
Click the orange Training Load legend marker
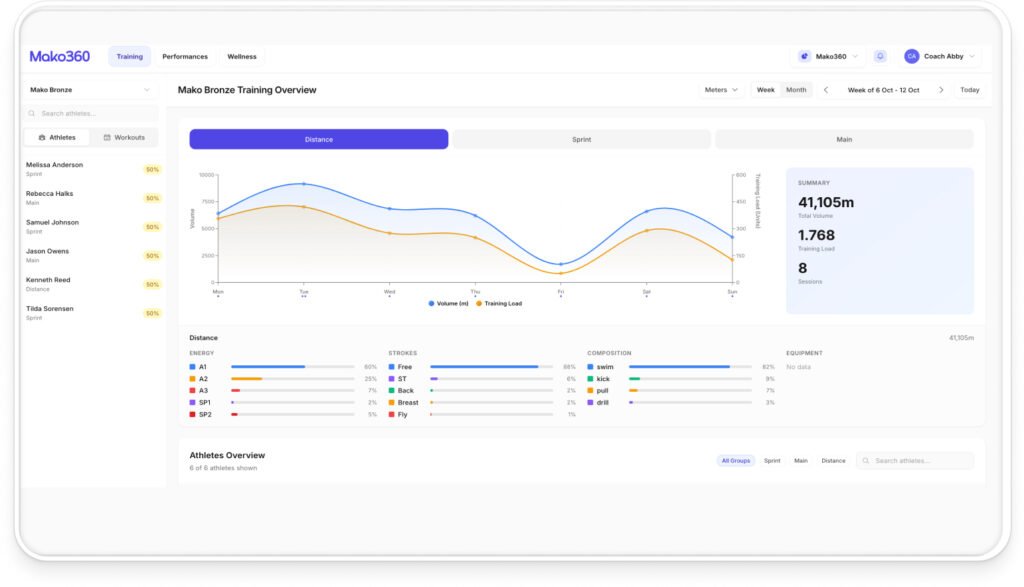tap(479, 303)
